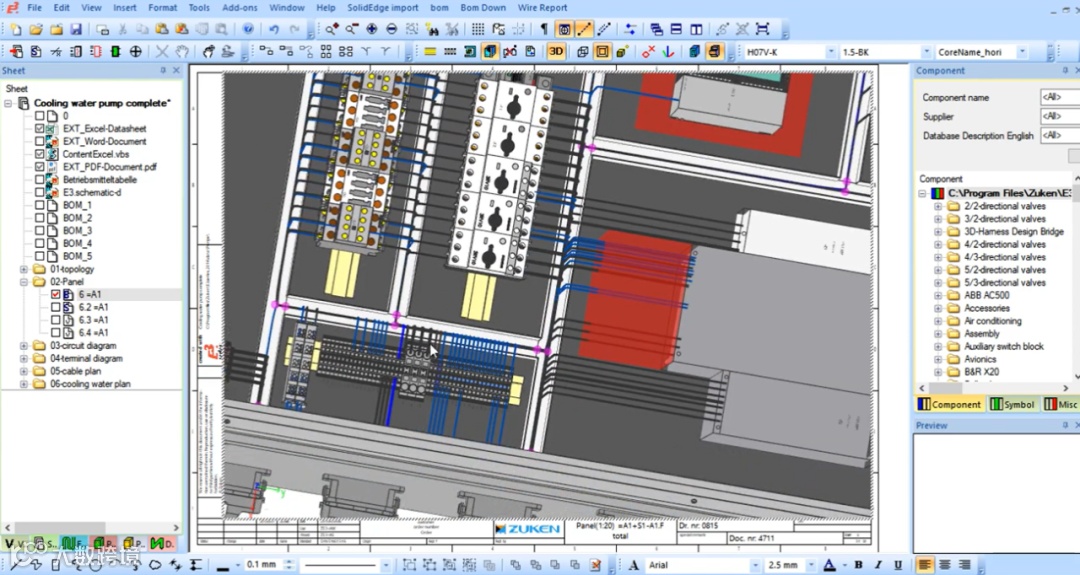Toggle the 3D view button
The image size is (1080, 575).
556,51
